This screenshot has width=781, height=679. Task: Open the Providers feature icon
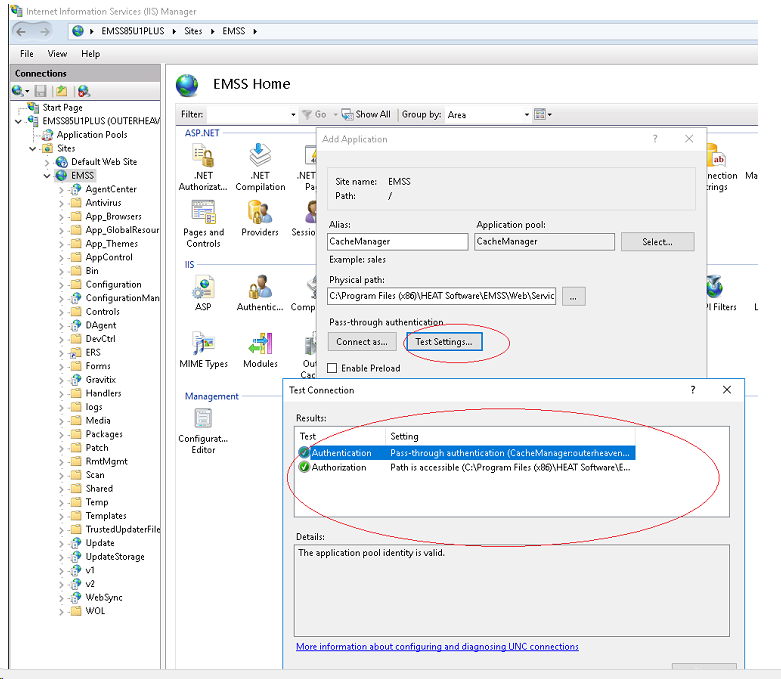tap(260, 214)
